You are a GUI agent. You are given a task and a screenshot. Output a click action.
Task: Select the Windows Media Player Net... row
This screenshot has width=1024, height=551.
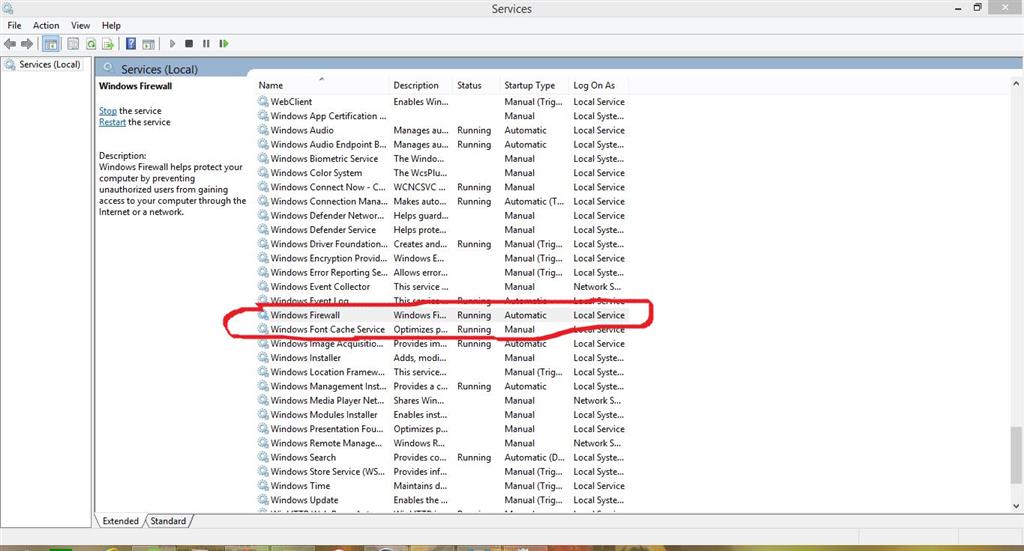pyautogui.click(x=441, y=401)
